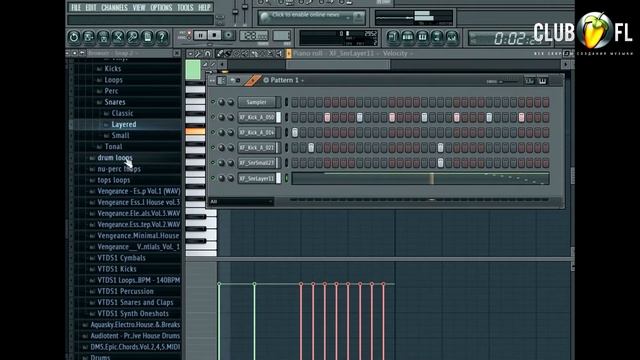Open the XF_Kick_A_050 channel button
This screenshot has width=640, height=360.
click(x=257, y=118)
